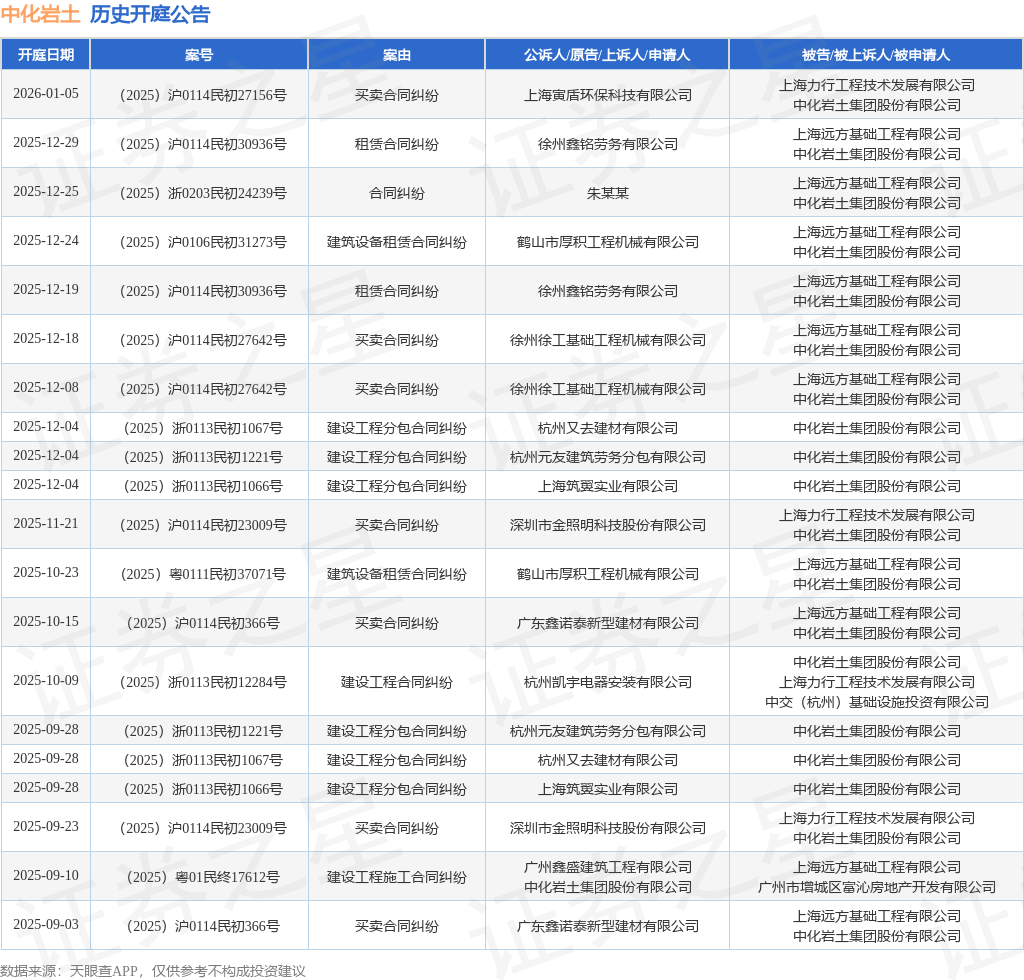Click 广东鑫诺泰新型建材有限公司 in the 2025-10-15 row
Viewport: 1024px width, 980px height.
(607, 623)
